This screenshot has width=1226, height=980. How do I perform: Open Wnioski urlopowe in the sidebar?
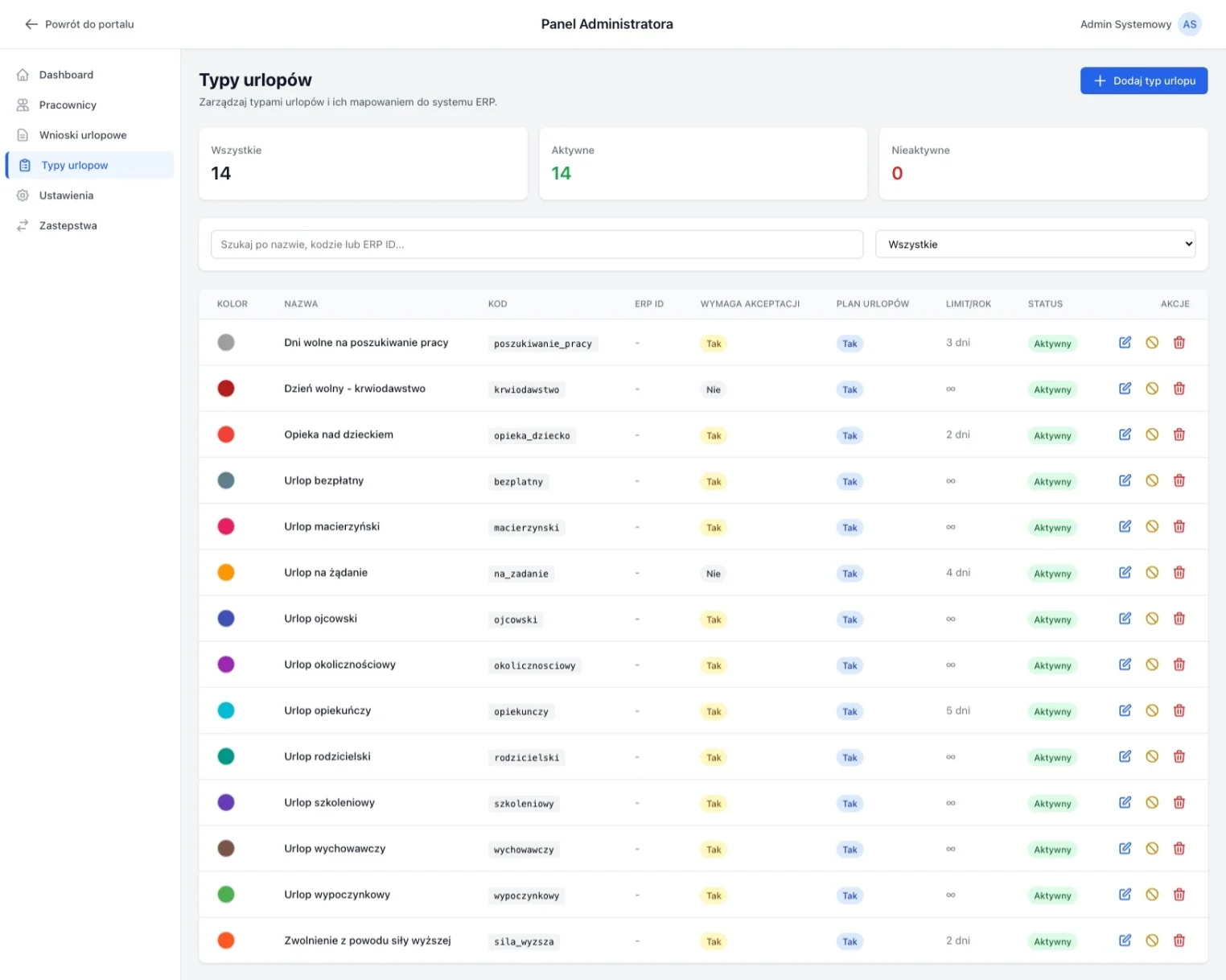pos(82,135)
